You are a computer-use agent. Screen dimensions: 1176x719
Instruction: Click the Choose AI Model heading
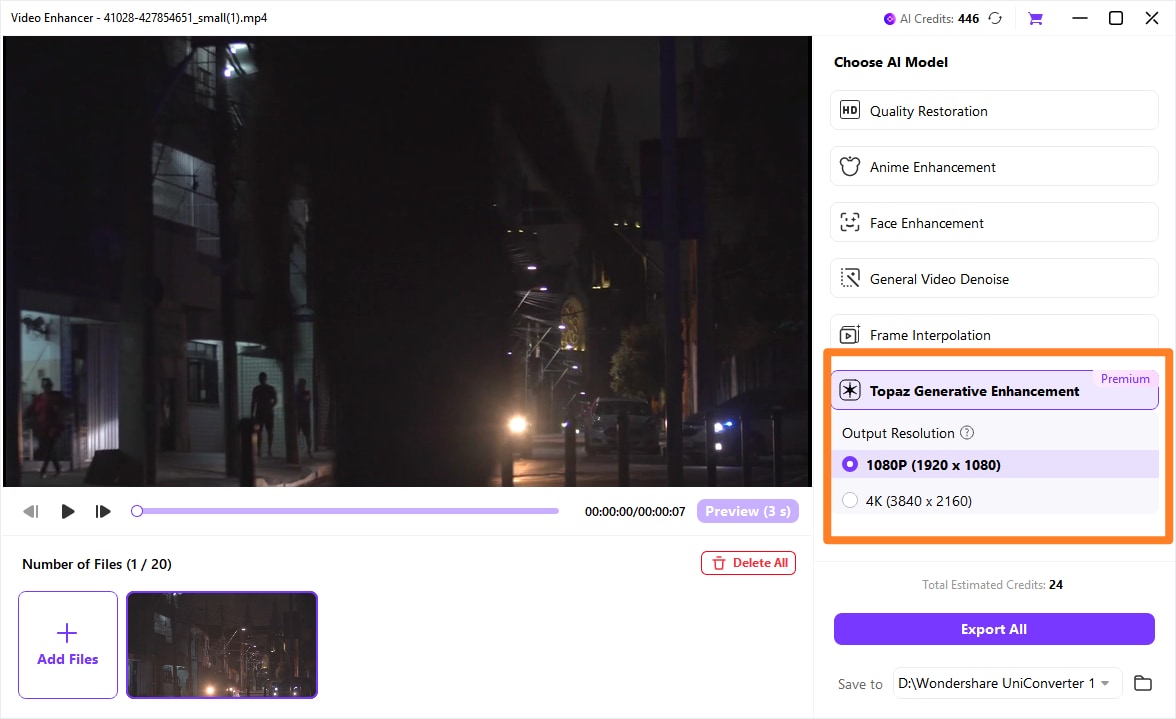pyautogui.click(x=891, y=62)
